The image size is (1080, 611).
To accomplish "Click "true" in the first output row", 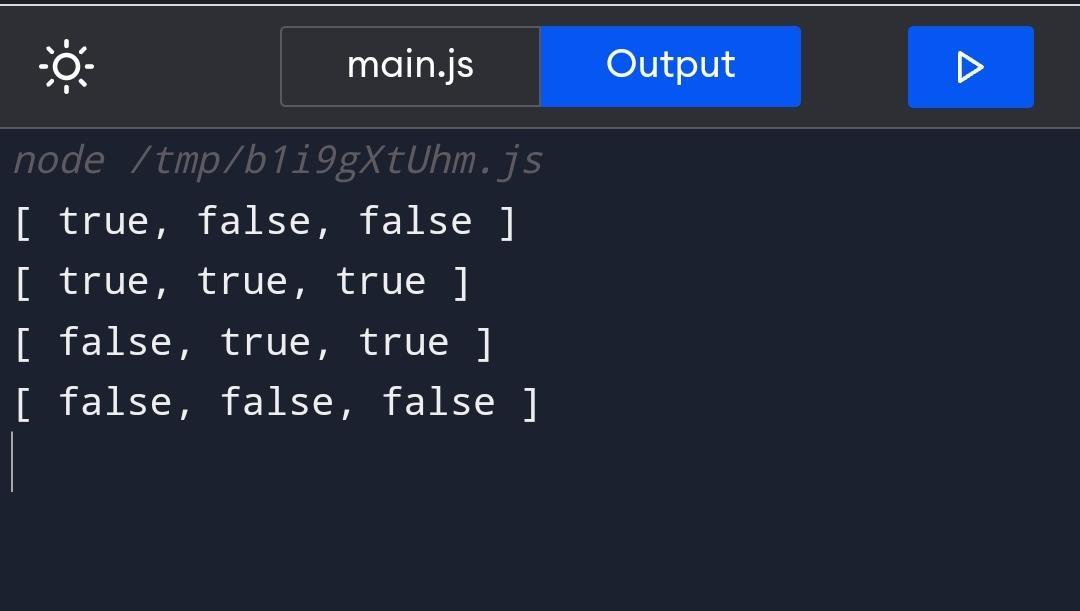I will [x=104, y=222].
